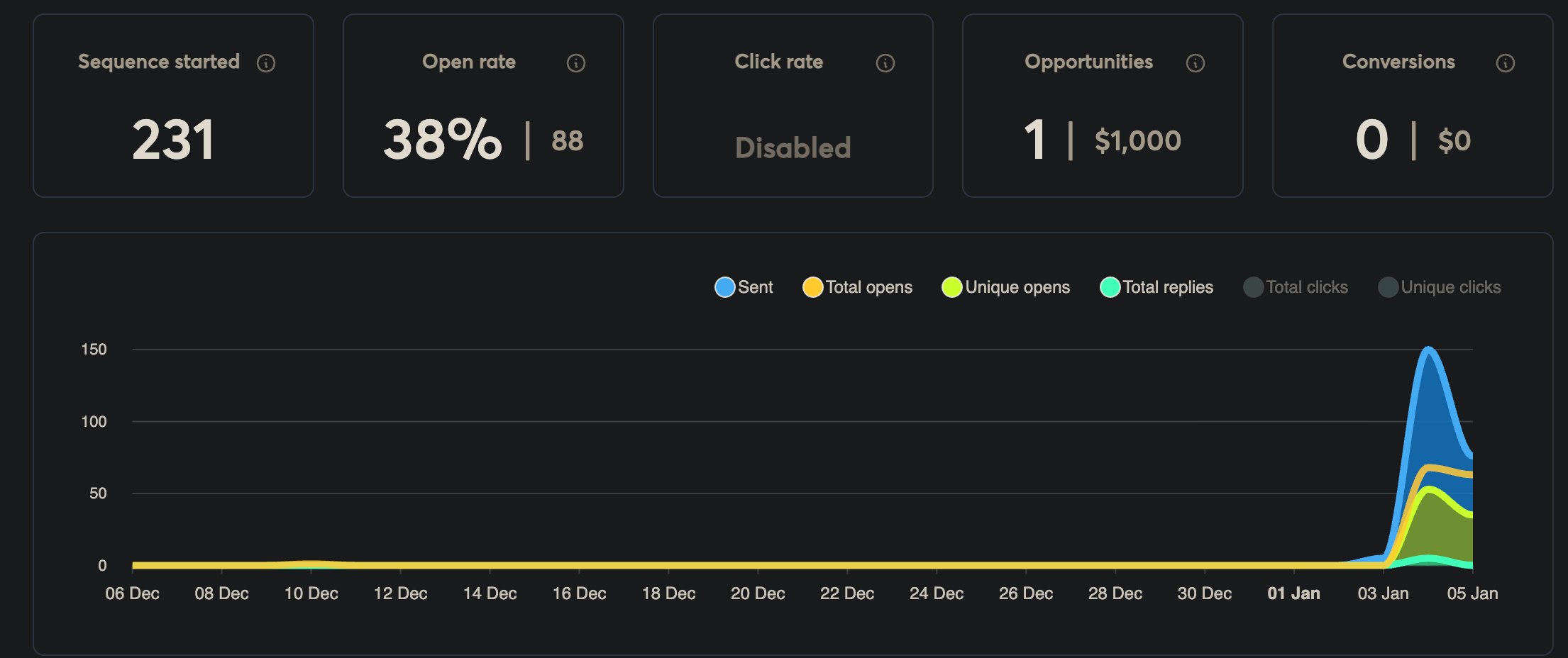
Task: Click the Sent peak on the chart
Action: [x=1428, y=349]
